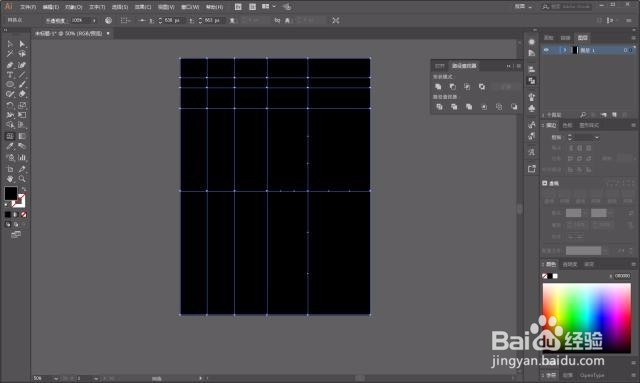
Task: Choose the Ellipse shape tool
Action: (10, 85)
